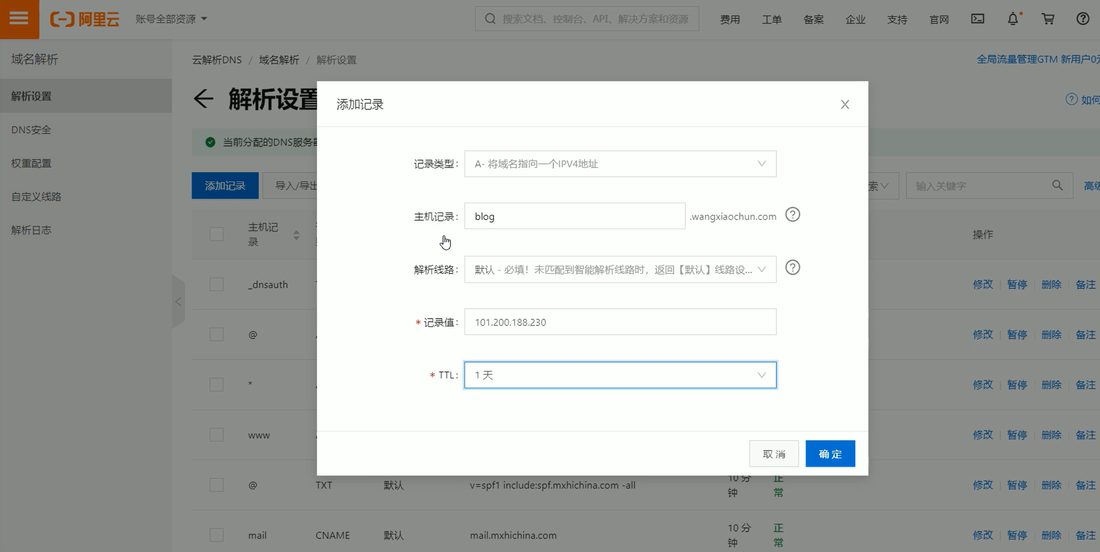
Task: Open 云解析DNS breadcrumb
Action: (x=217, y=60)
